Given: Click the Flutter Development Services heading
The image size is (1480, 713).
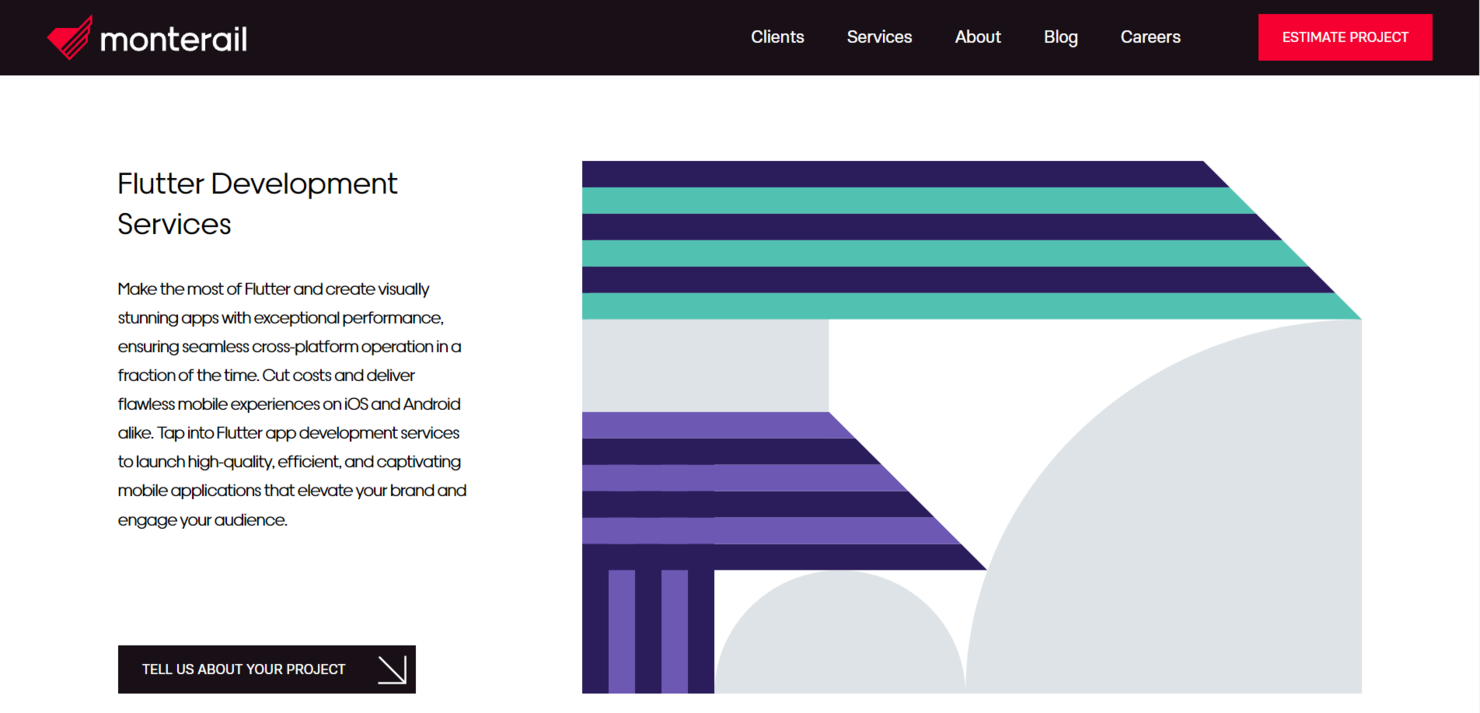Looking at the screenshot, I should (x=257, y=203).
